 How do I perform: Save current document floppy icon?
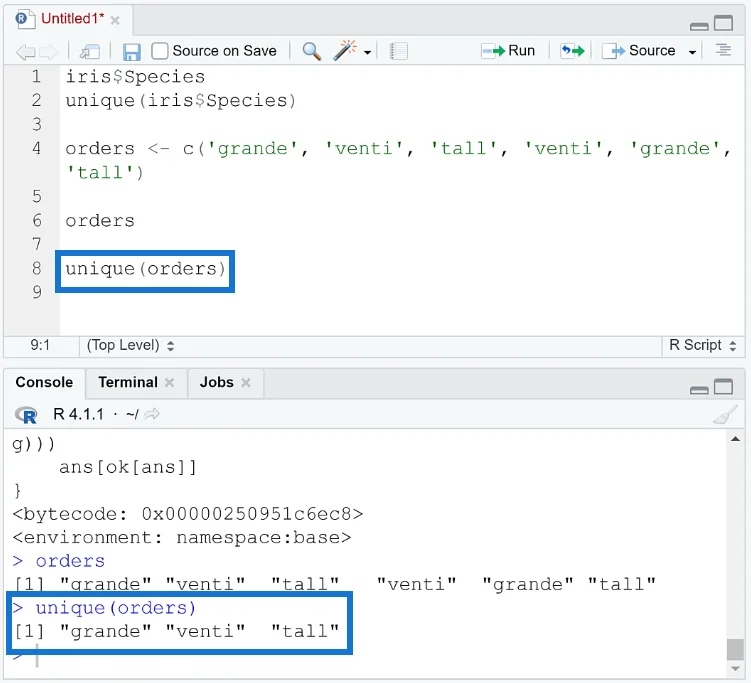pos(131,51)
